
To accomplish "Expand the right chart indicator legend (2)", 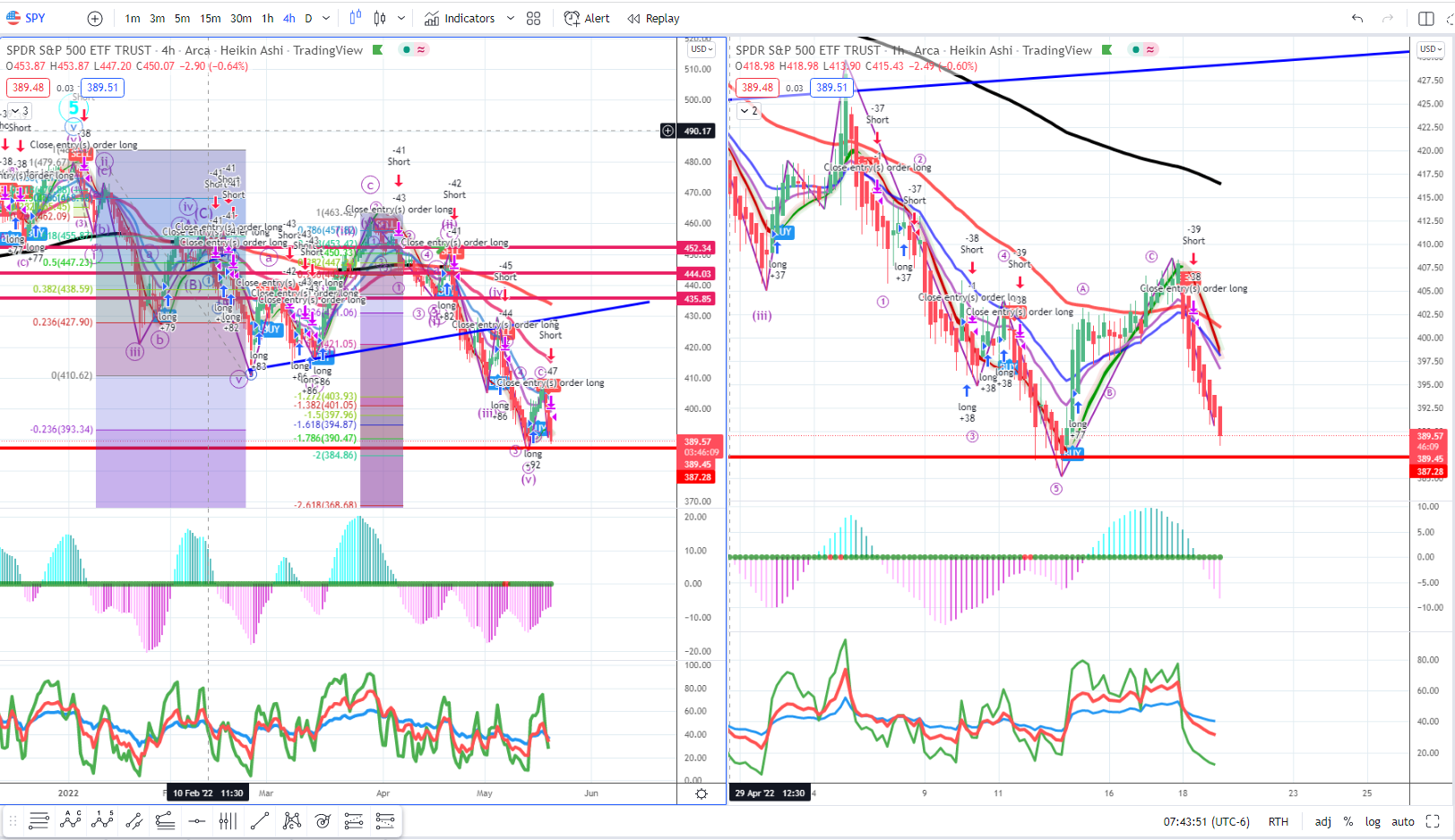I will [747, 111].
